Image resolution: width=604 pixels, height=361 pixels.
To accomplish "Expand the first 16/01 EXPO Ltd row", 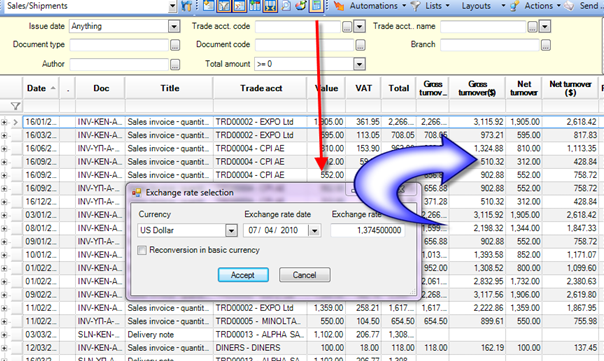I will coord(4,122).
